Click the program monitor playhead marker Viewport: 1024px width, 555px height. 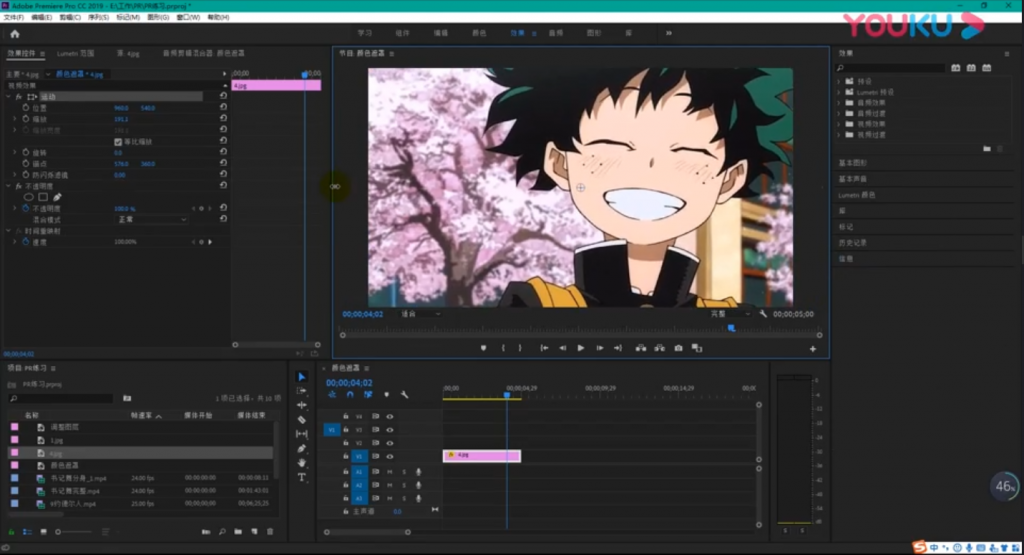(731, 328)
